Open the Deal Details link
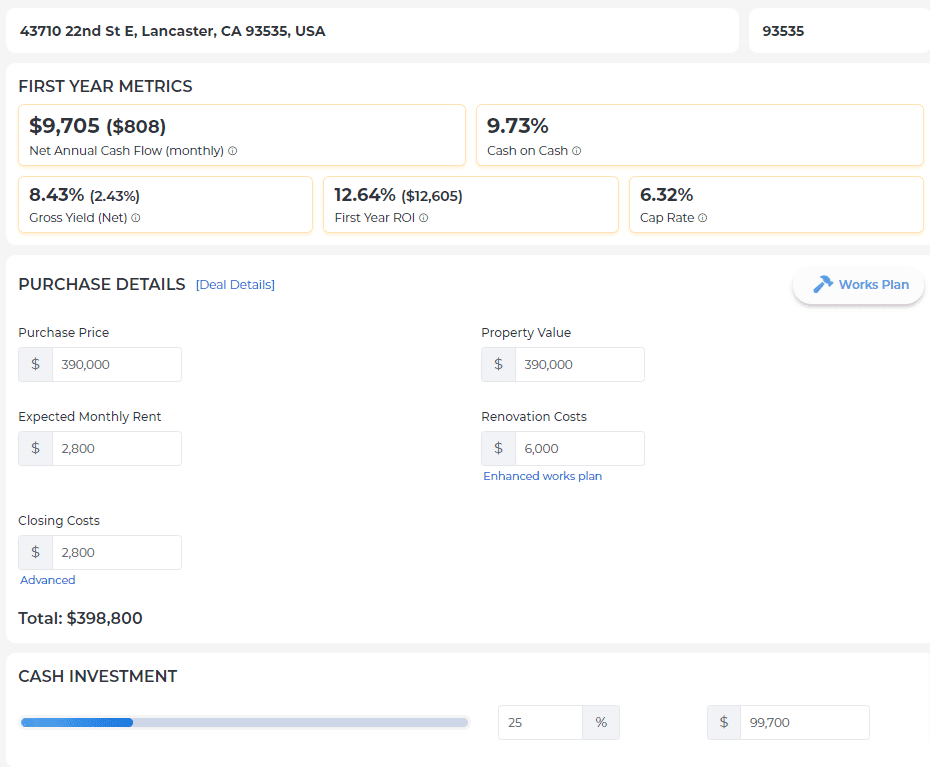 pyautogui.click(x=235, y=285)
